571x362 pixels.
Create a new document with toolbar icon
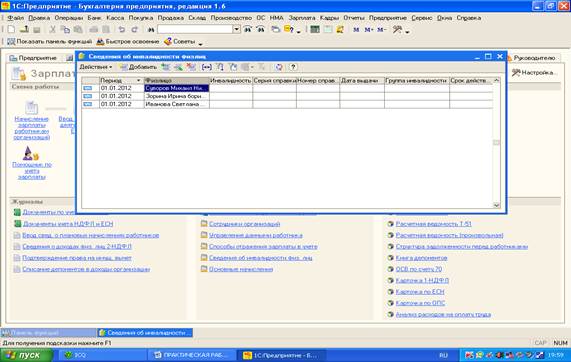pos(11,29)
